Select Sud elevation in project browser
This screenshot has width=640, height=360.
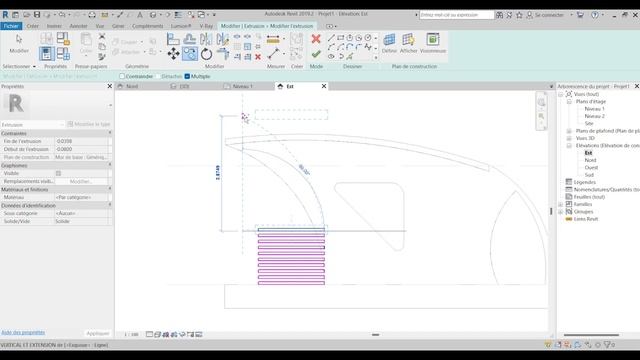point(589,175)
